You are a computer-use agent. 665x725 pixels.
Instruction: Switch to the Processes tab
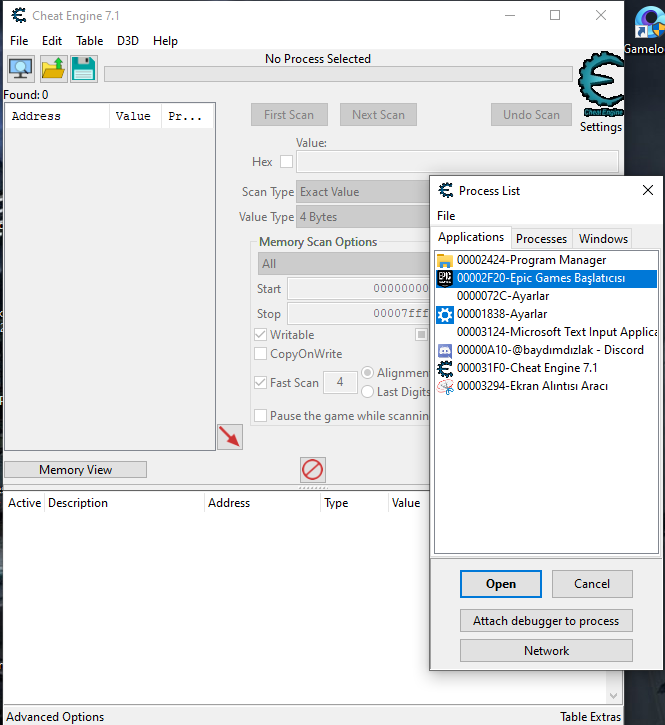(x=542, y=239)
